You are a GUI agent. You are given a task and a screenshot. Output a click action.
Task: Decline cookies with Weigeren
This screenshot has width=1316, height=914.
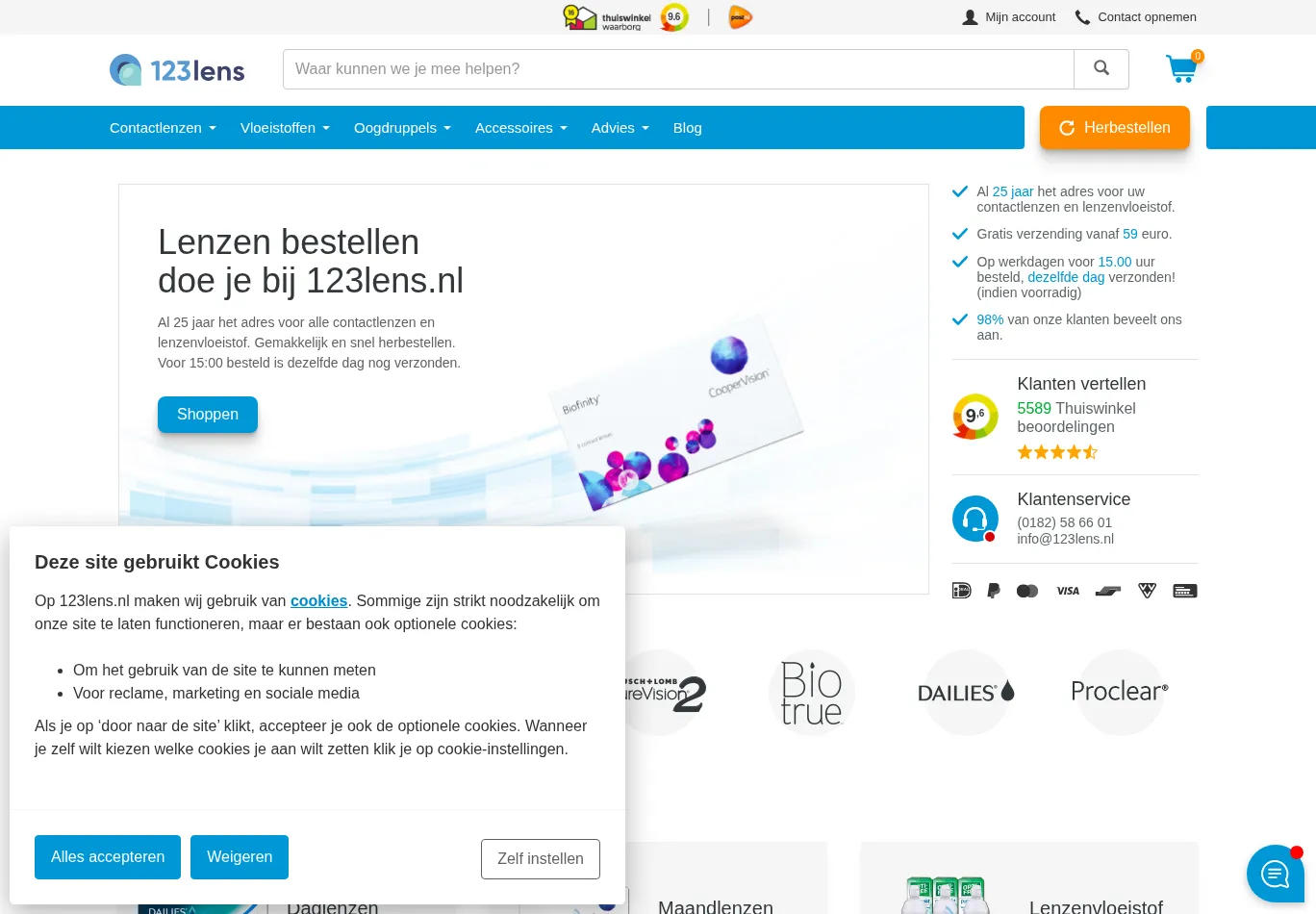240,857
